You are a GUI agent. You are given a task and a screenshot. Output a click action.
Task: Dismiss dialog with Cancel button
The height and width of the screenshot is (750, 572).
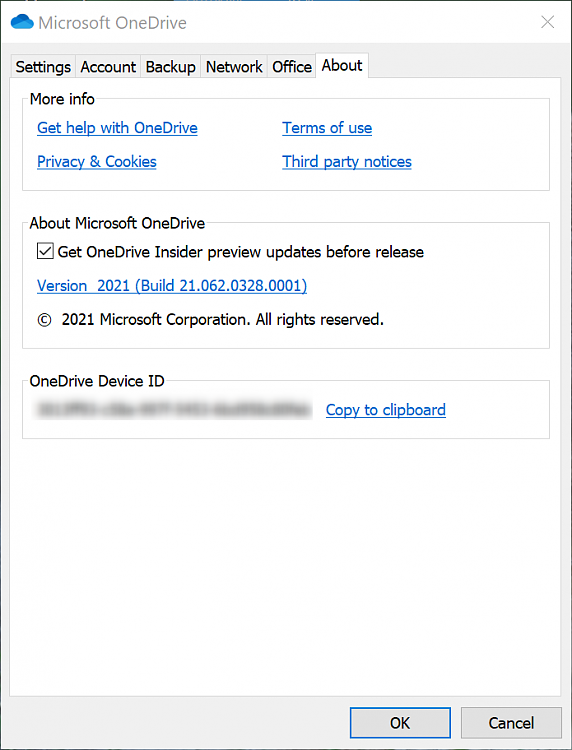click(x=511, y=723)
